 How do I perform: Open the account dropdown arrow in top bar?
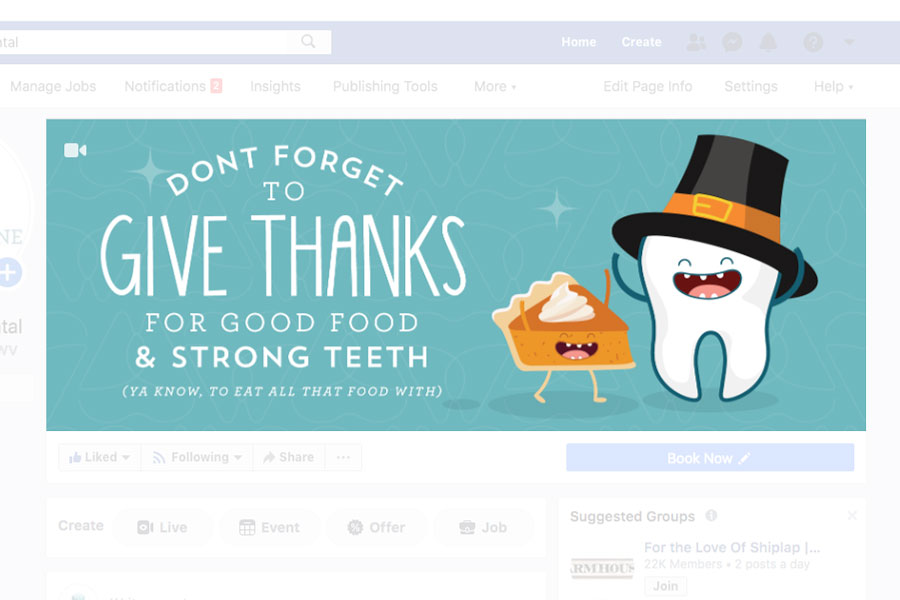(x=849, y=41)
